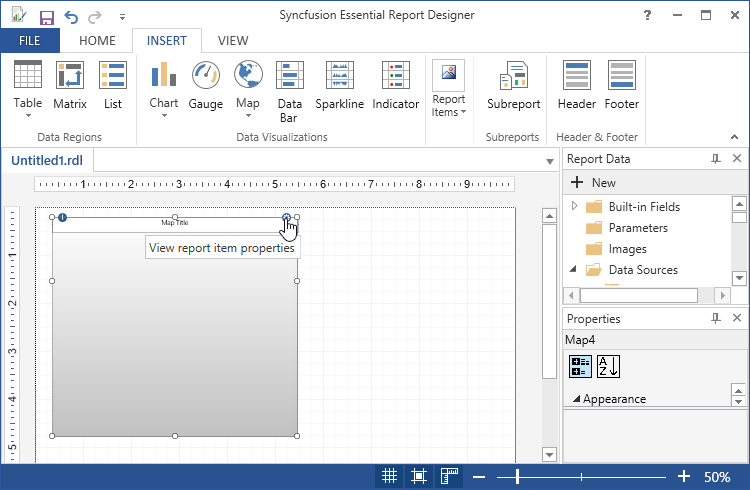Open the FILE menu

click(30, 41)
